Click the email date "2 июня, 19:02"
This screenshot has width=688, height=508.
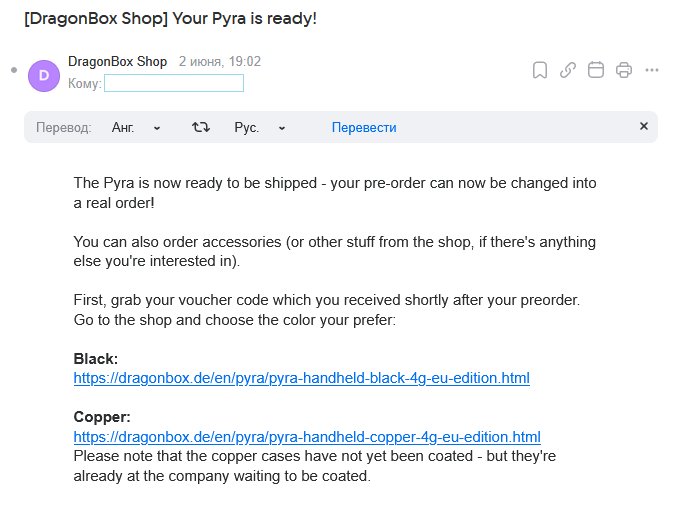pos(220,61)
